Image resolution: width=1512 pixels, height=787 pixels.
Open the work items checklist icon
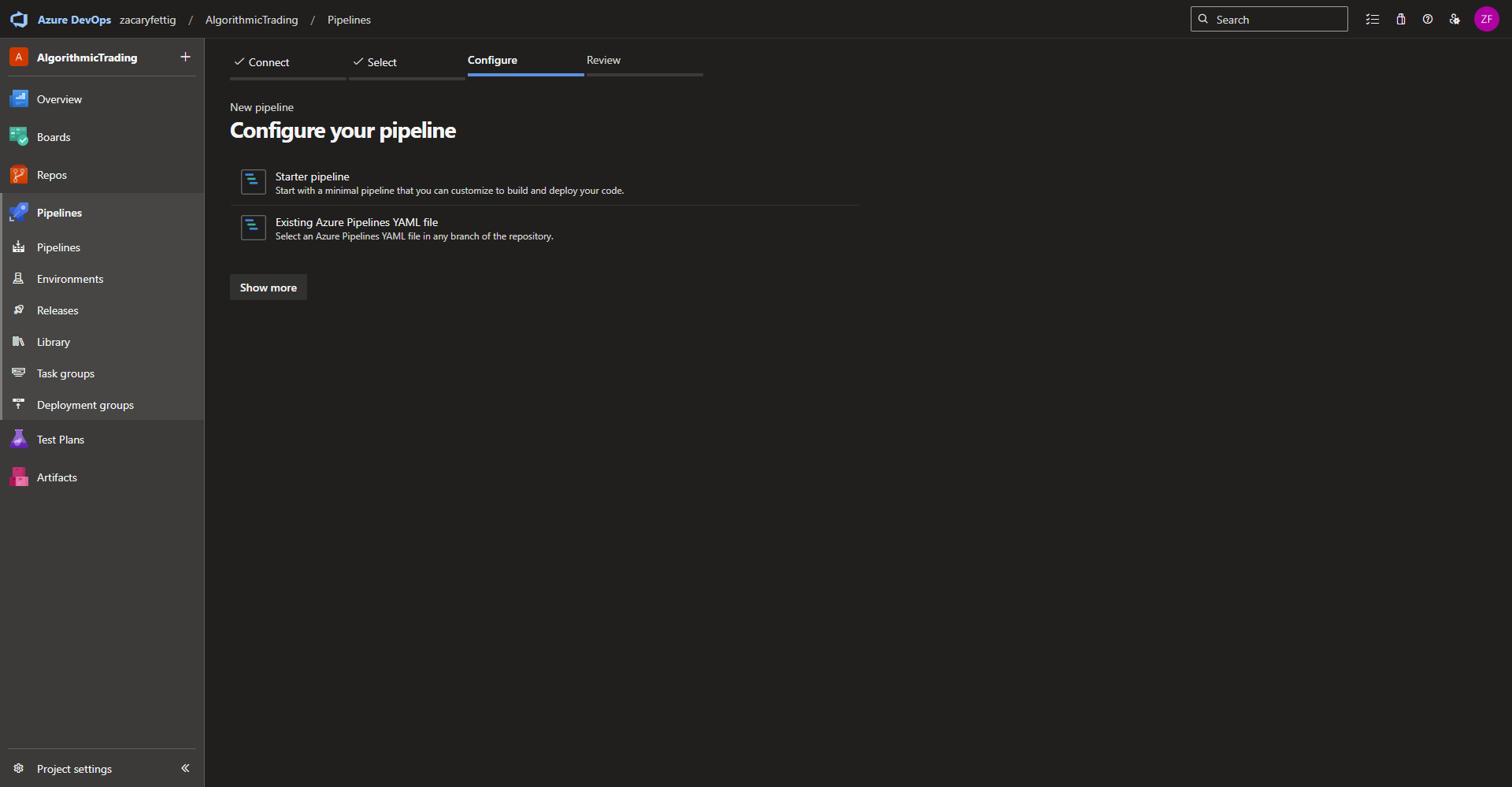pos(1373,20)
